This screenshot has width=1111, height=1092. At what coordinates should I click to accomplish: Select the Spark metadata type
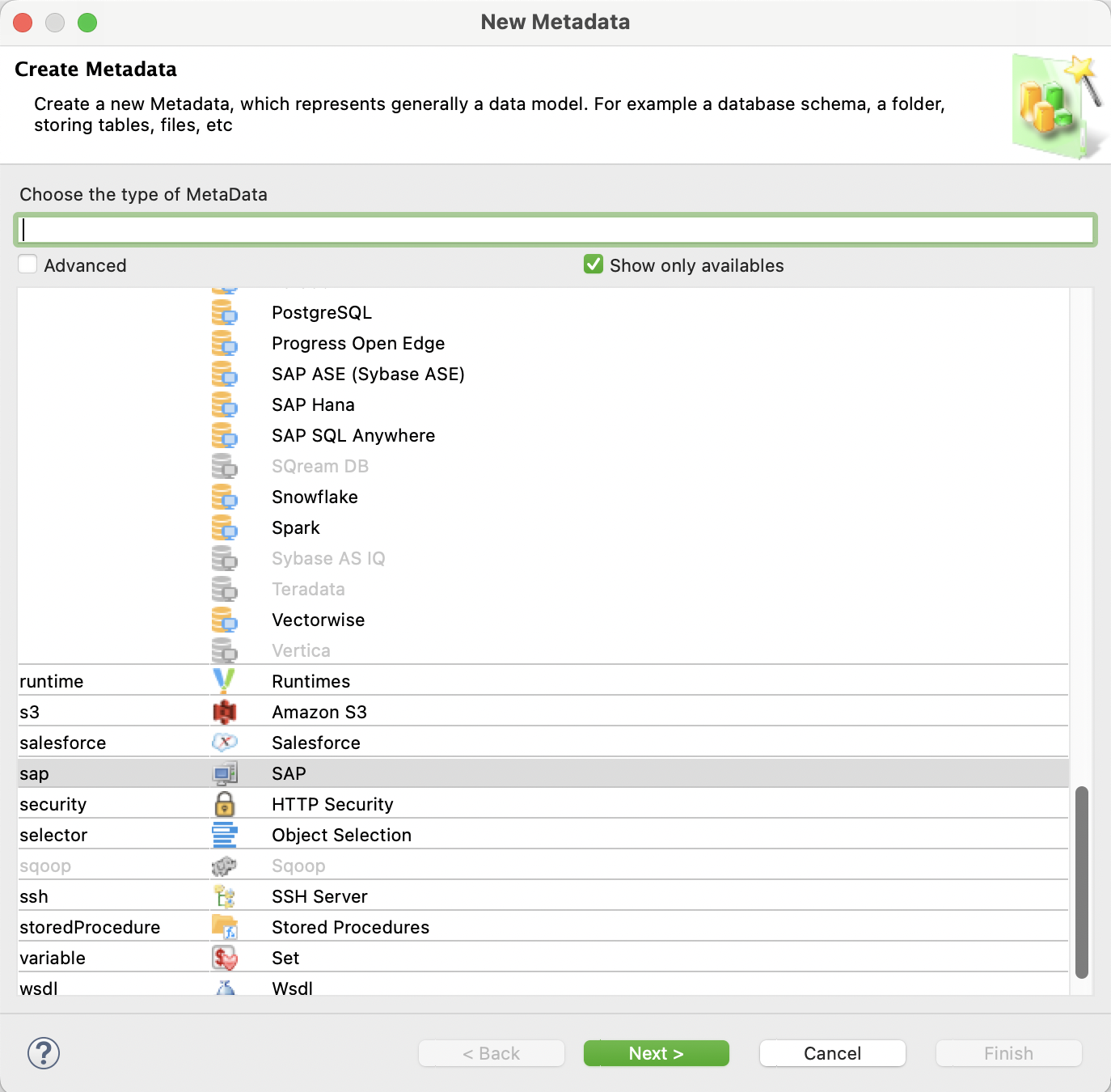click(296, 527)
